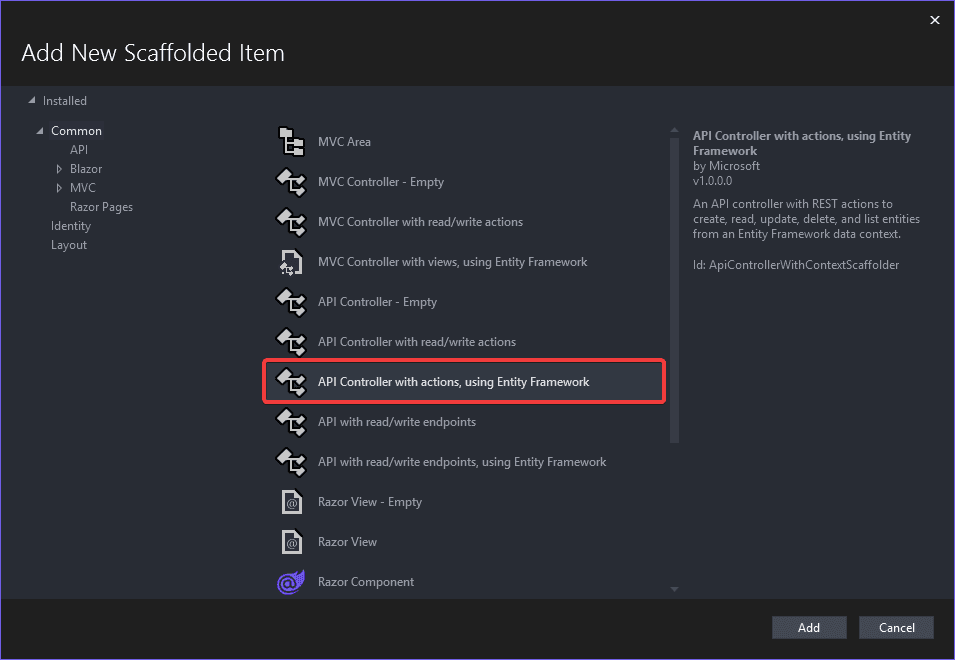Expand the Blazor category node
The width and height of the screenshot is (955, 660).
point(60,168)
